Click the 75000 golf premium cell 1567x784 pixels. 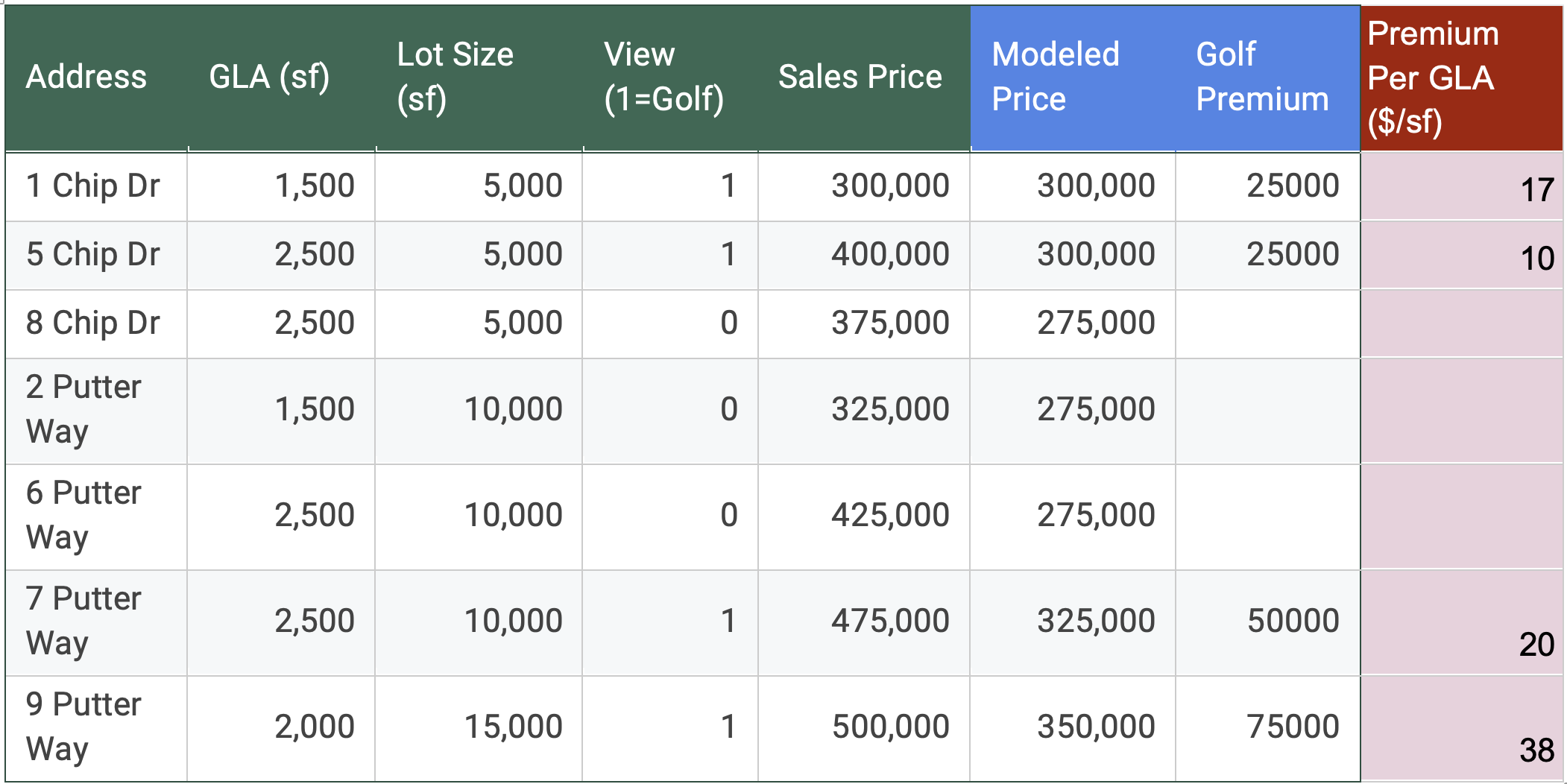click(1293, 727)
